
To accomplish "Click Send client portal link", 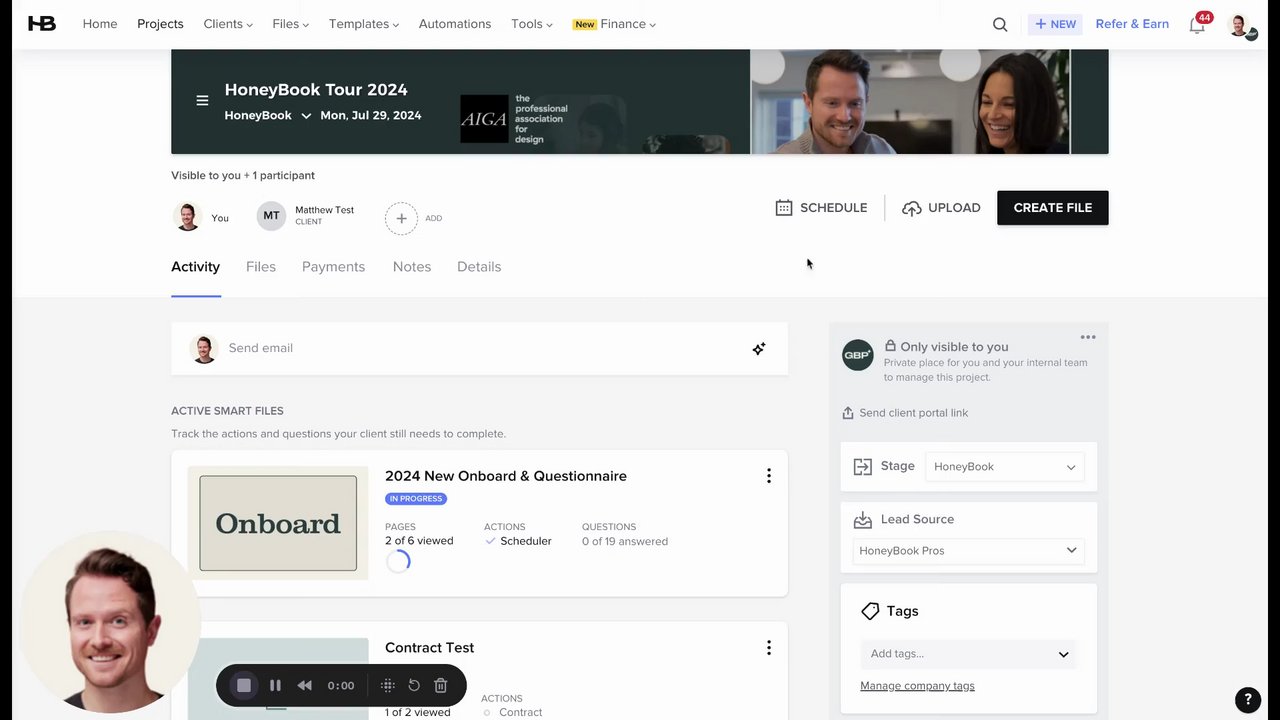I will [x=905, y=413].
